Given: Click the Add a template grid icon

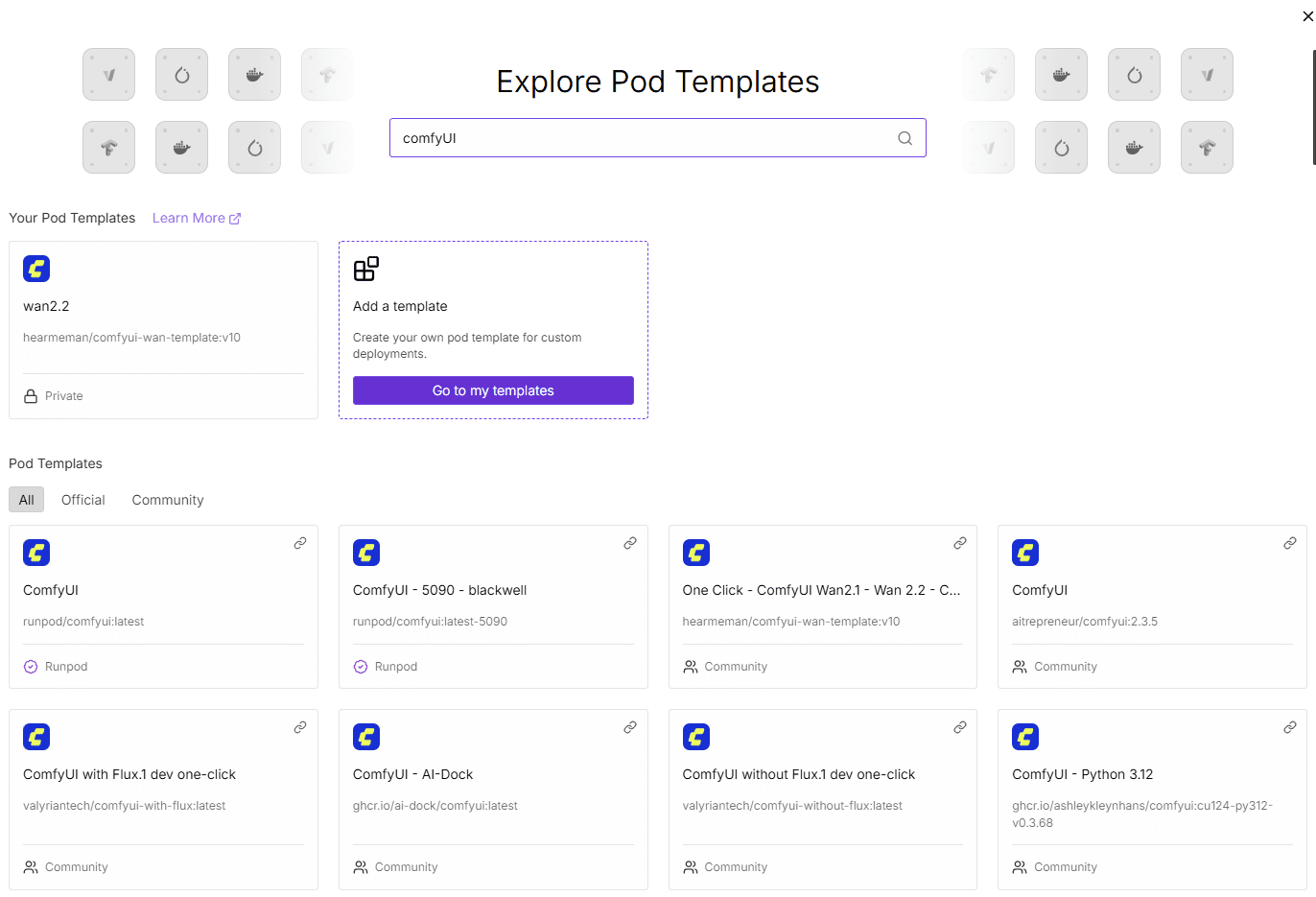Looking at the screenshot, I should (366, 269).
